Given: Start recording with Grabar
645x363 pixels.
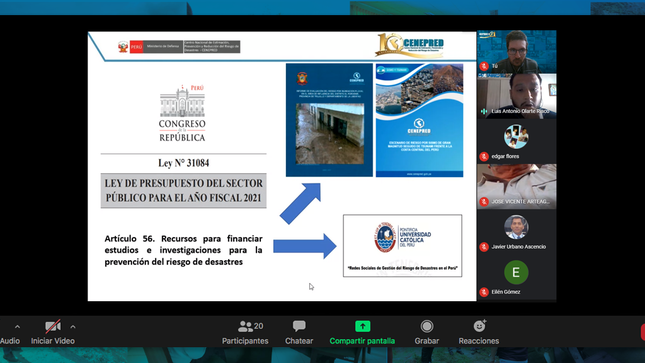Looking at the screenshot, I should (x=427, y=333).
